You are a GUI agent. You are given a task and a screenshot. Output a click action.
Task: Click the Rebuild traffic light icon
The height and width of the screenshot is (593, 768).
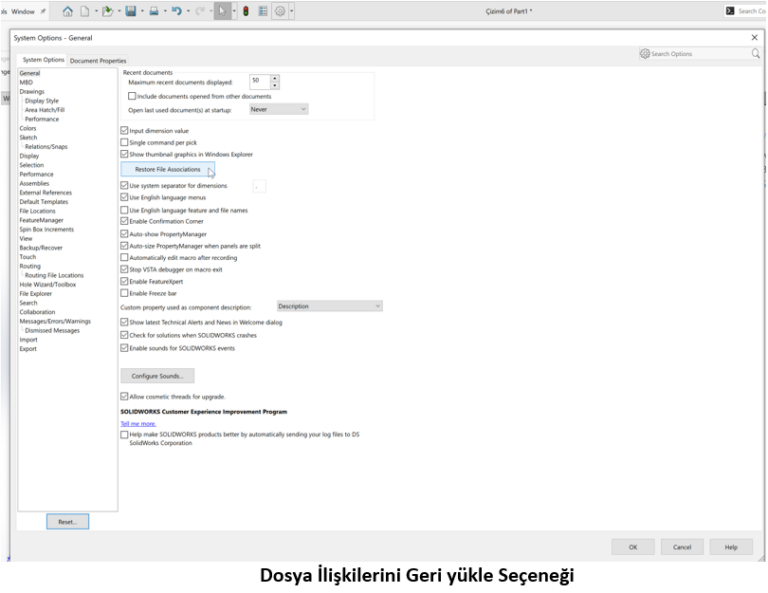click(246, 11)
